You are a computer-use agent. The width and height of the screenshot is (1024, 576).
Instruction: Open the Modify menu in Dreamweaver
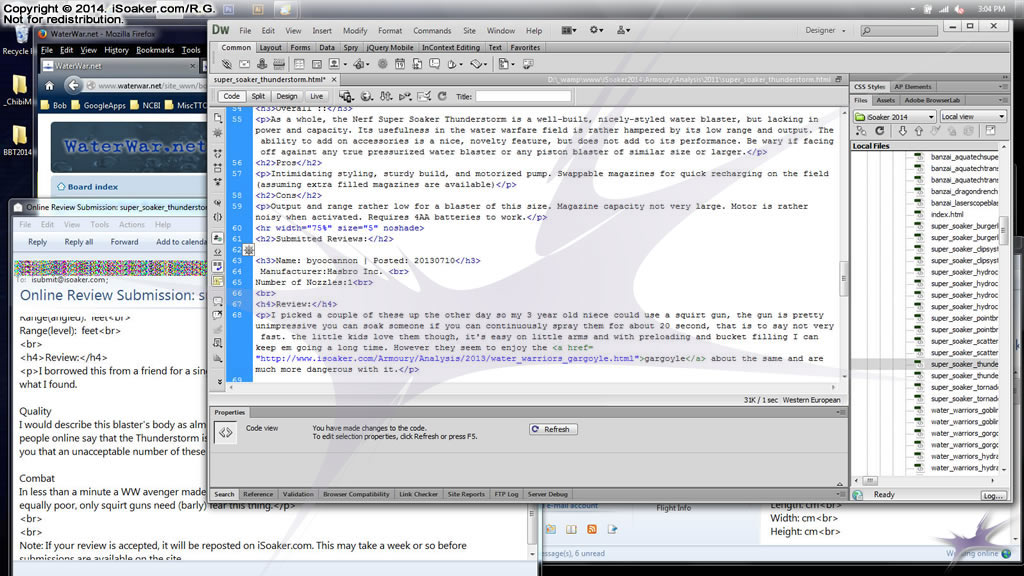(355, 31)
